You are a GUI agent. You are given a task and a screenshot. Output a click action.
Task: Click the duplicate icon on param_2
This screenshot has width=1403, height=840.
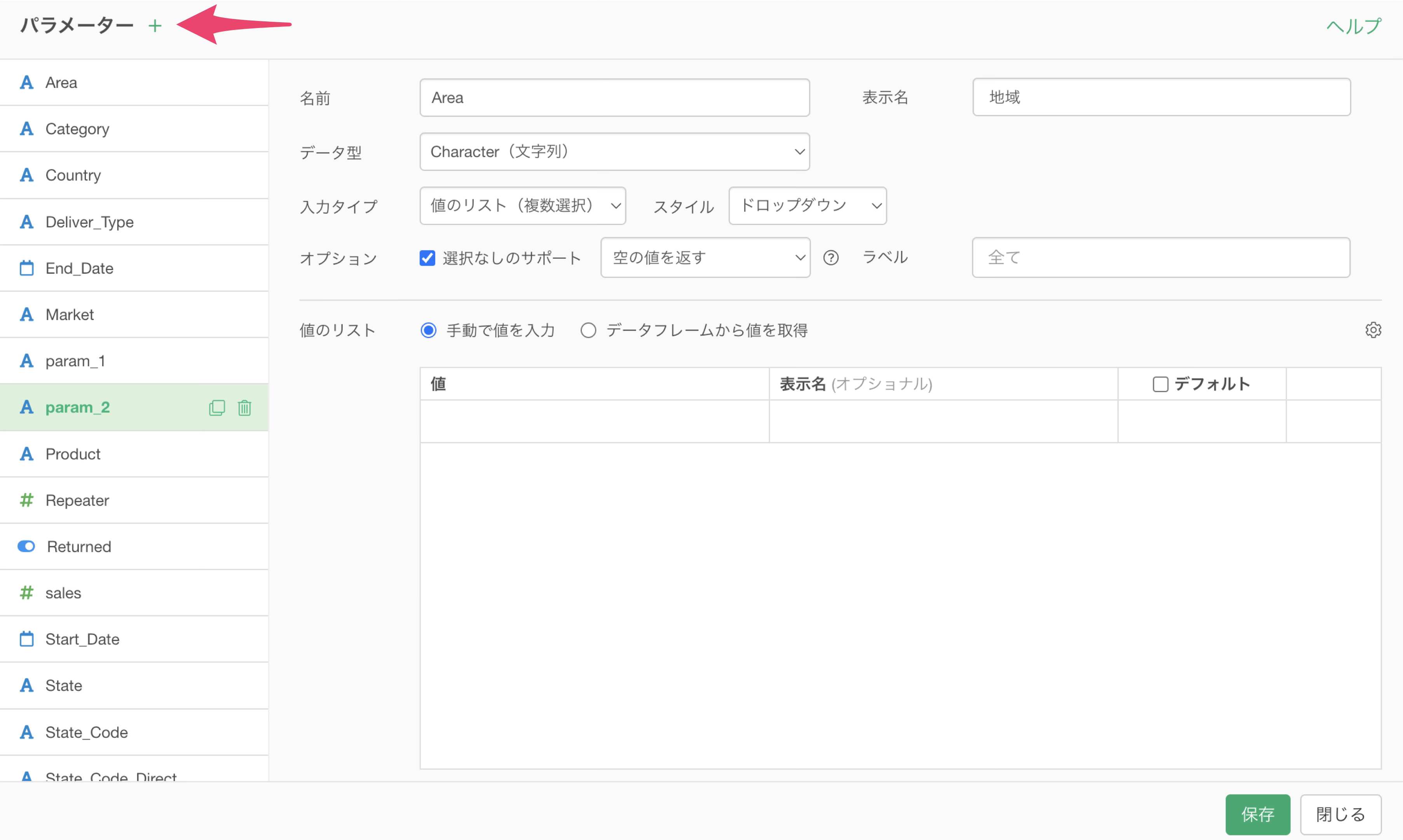pyautogui.click(x=217, y=408)
